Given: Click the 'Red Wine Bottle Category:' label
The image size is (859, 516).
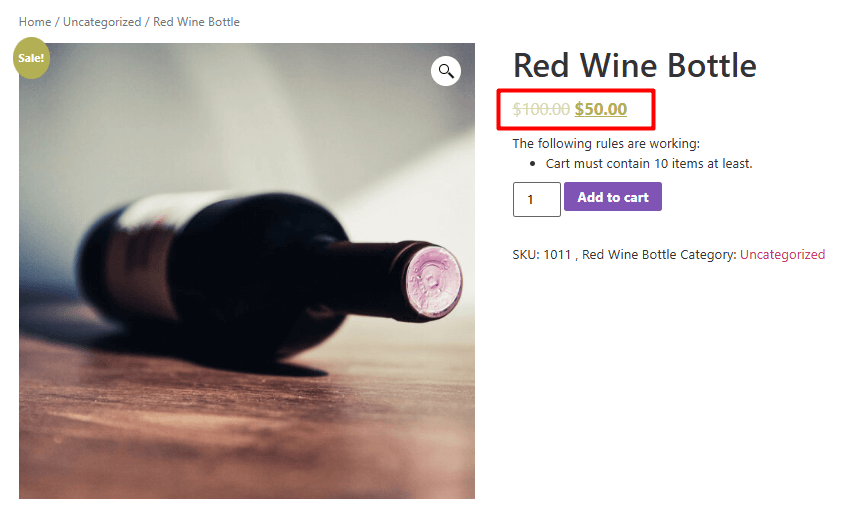Looking at the screenshot, I should tap(659, 255).
